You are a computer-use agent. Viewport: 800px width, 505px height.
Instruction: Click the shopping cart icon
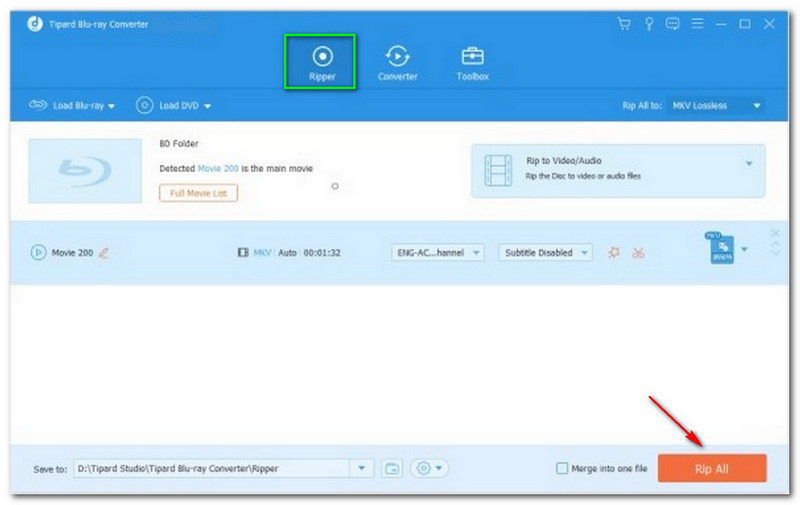click(x=623, y=23)
